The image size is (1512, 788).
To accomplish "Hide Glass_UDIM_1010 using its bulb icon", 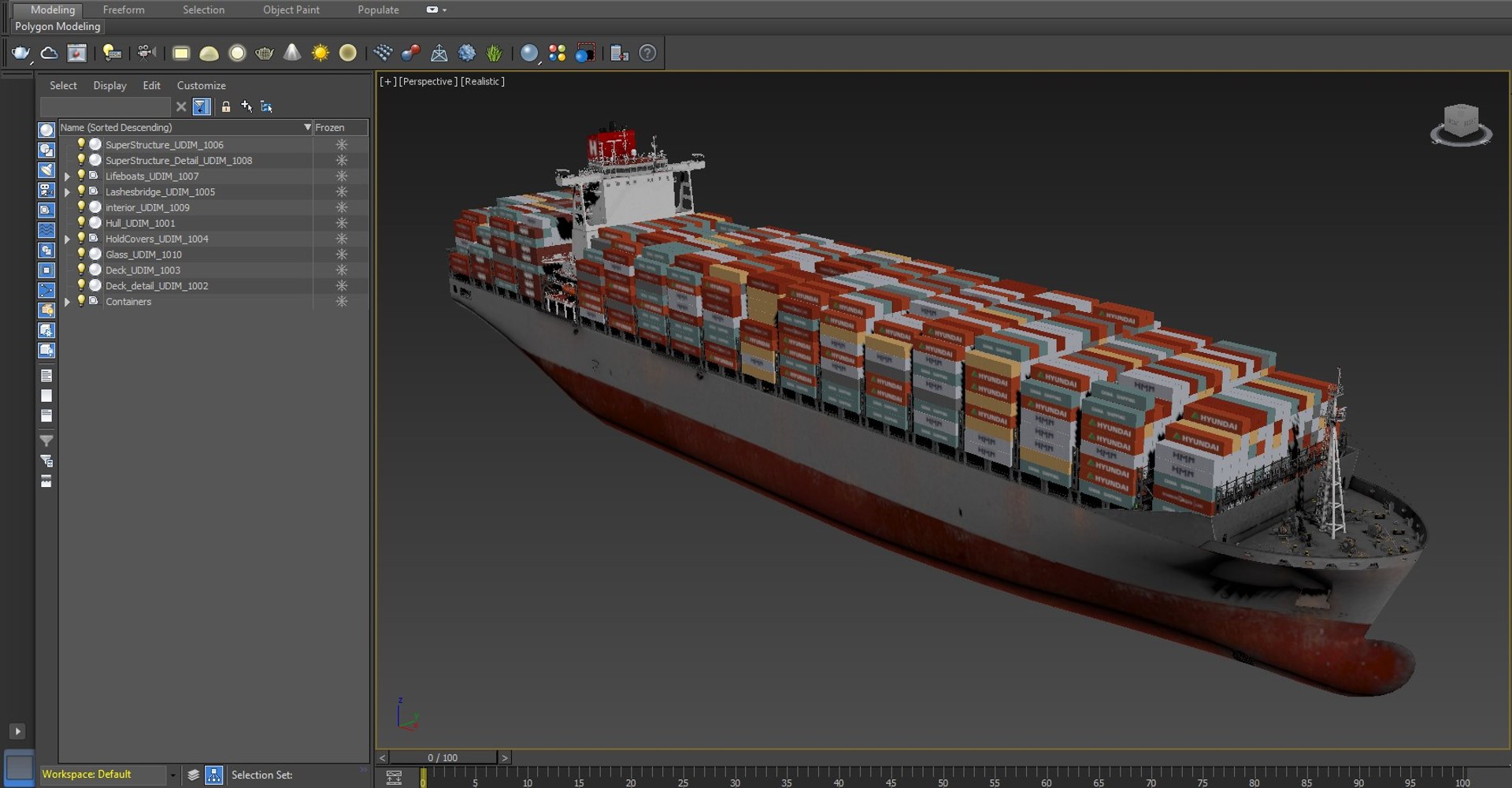I will [80, 254].
